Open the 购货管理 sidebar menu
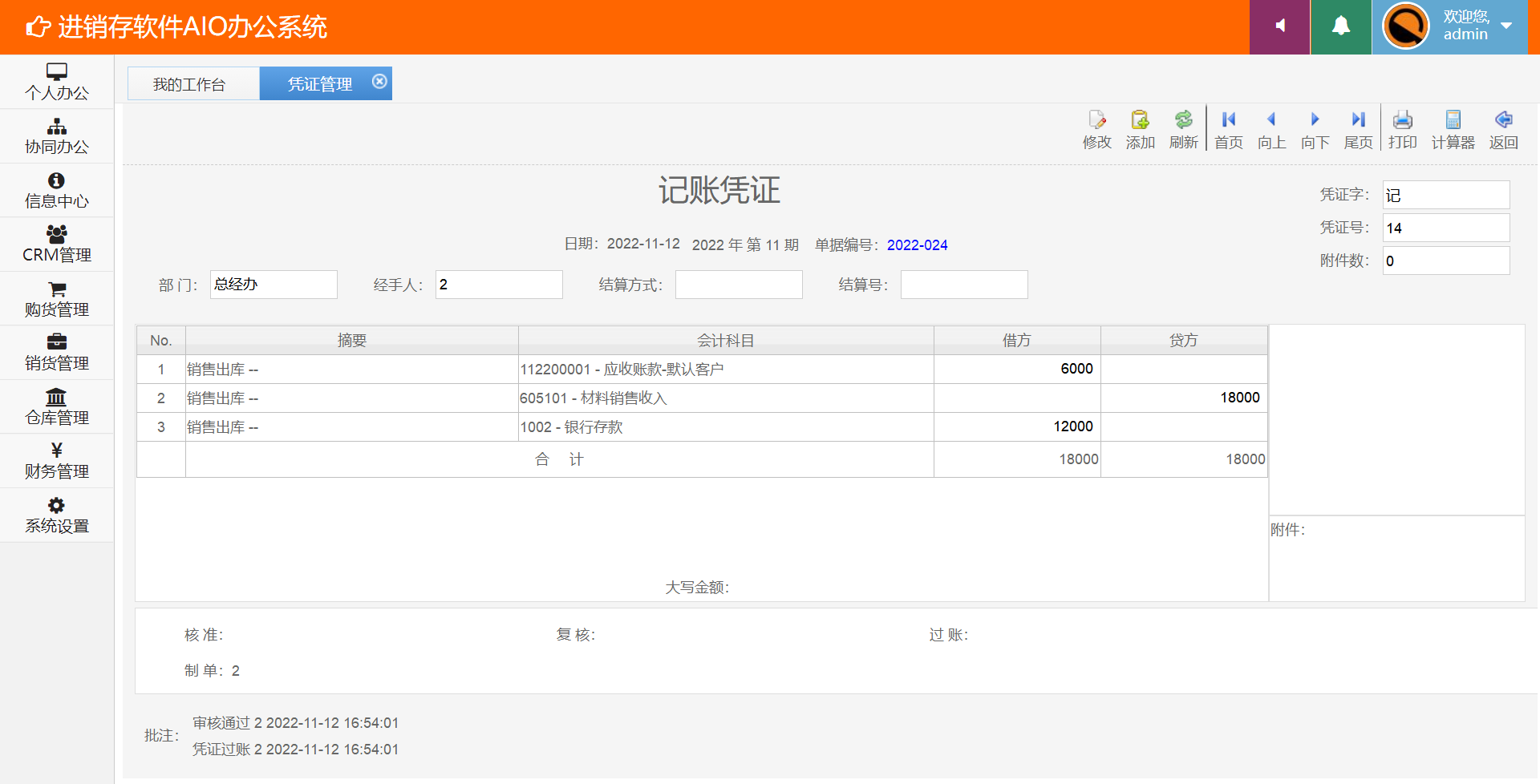 56,299
